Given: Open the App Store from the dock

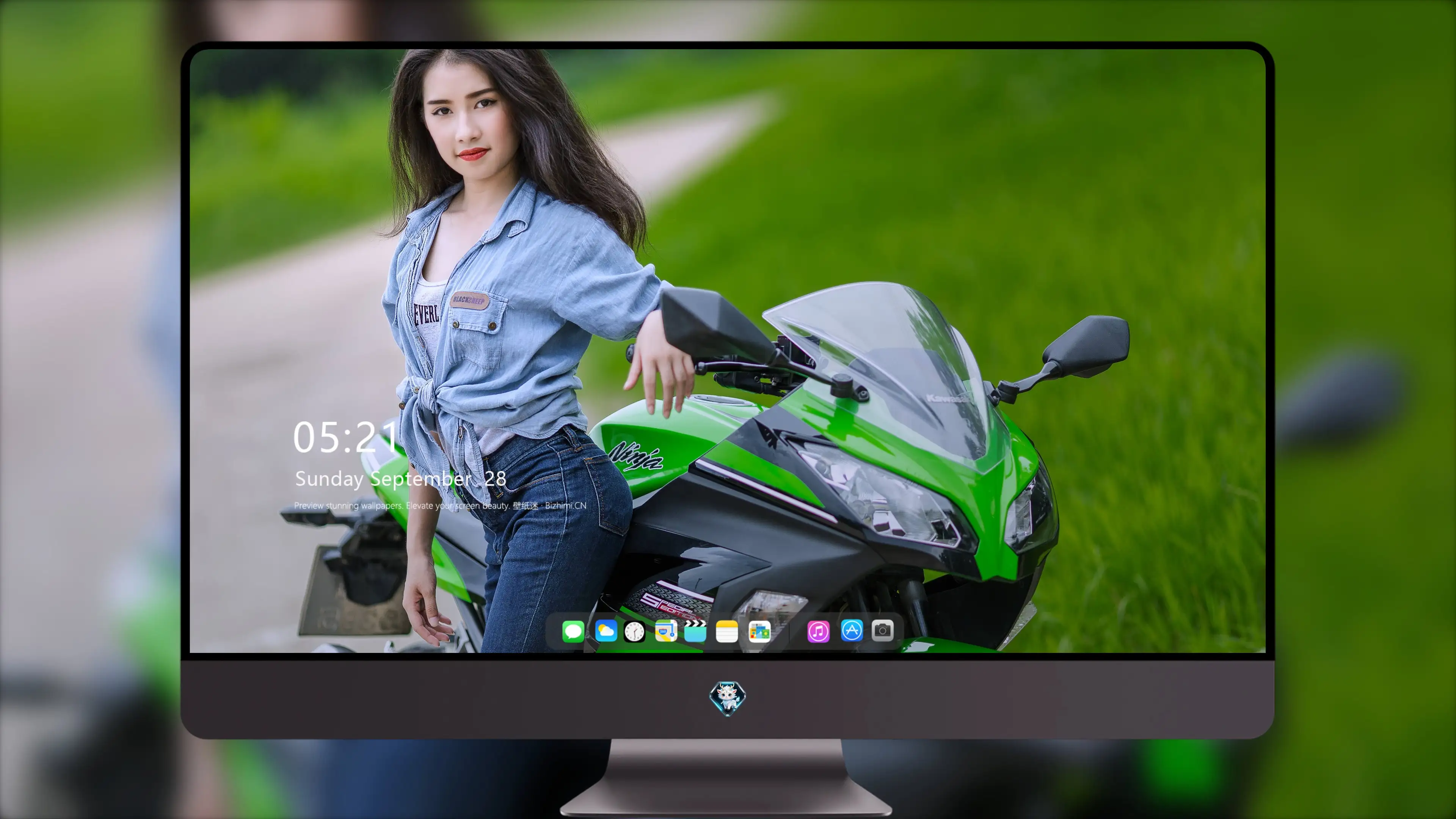Looking at the screenshot, I should click(851, 630).
